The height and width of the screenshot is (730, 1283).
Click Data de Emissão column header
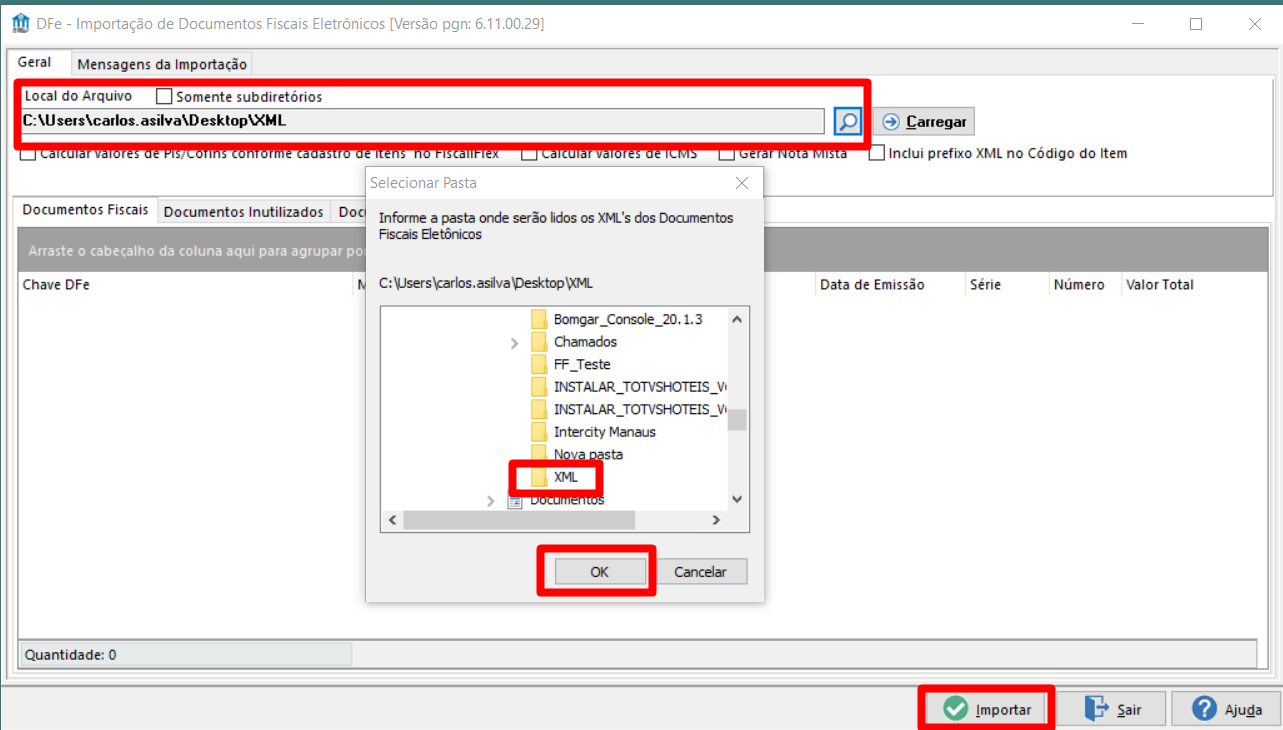click(872, 285)
